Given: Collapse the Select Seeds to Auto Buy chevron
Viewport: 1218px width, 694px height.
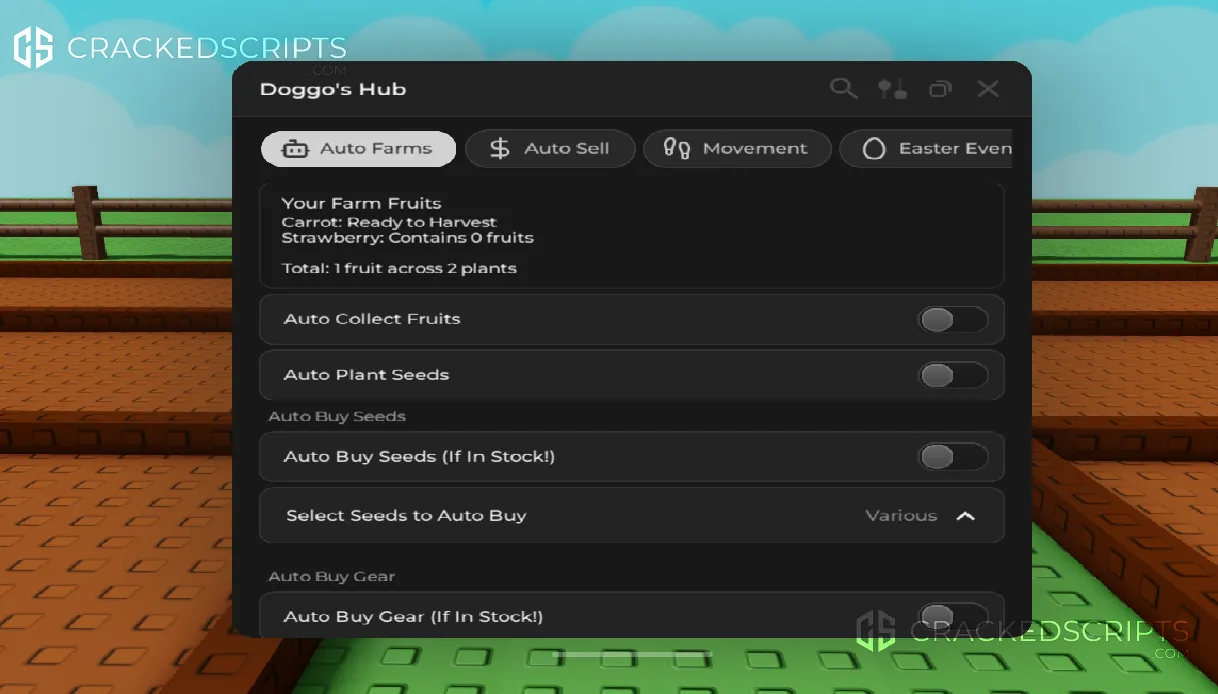Looking at the screenshot, I should (x=965, y=516).
